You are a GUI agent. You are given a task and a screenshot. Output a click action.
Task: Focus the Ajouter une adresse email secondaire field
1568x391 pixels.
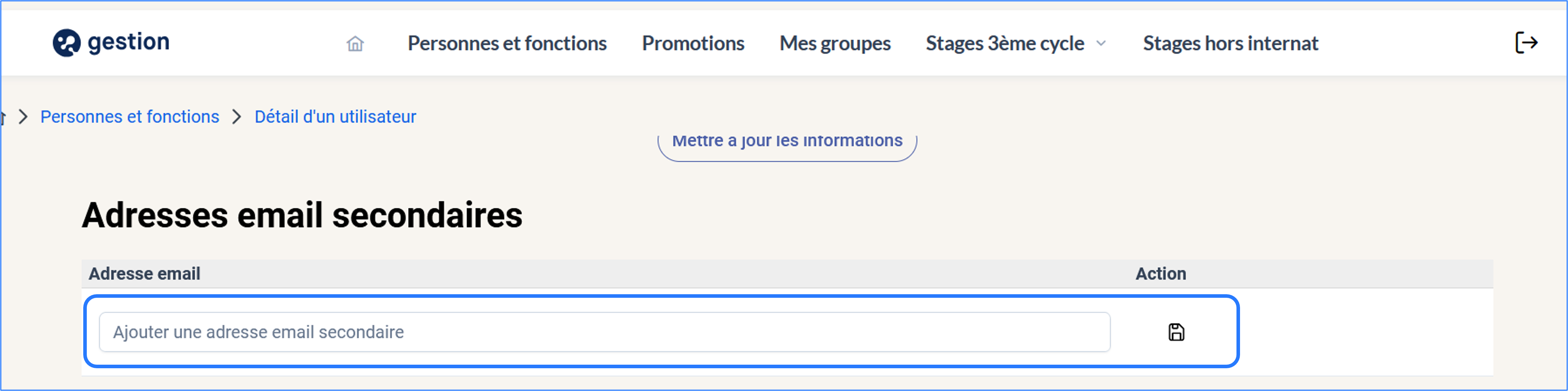pyautogui.click(x=604, y=332)
